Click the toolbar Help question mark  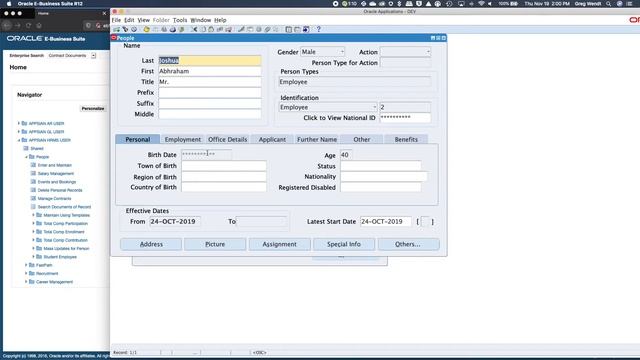coord(318,29)
